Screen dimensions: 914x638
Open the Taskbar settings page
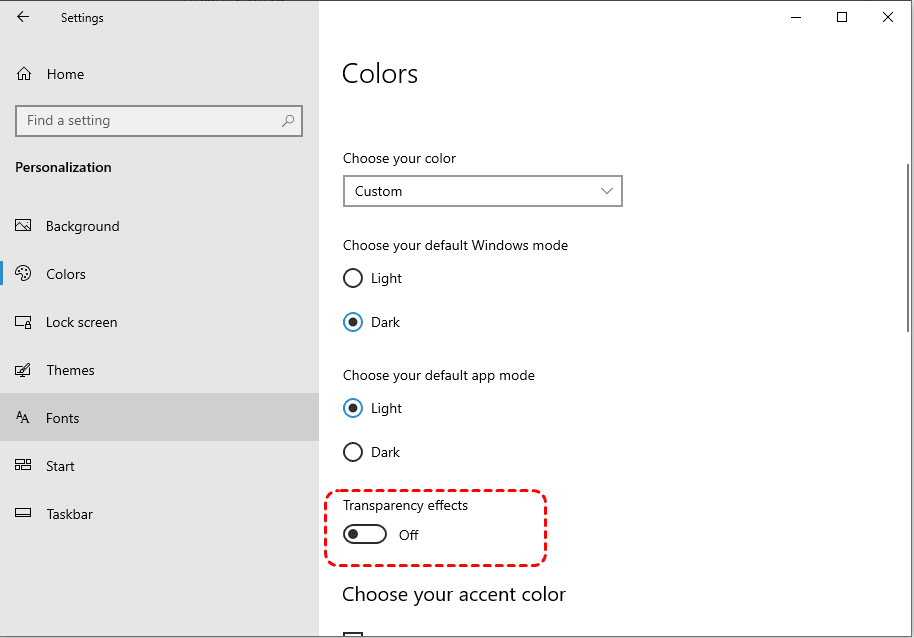click(69, 514)
